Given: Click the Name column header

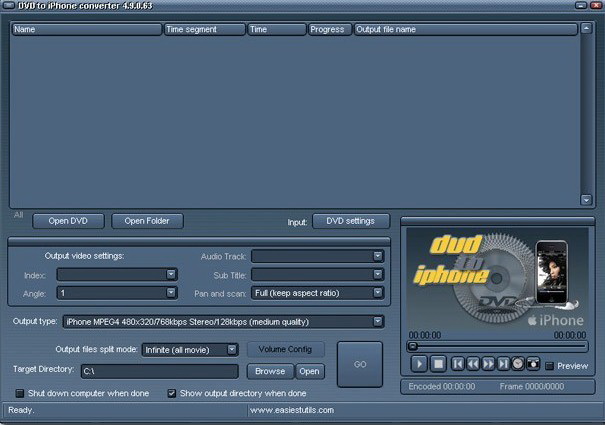Looking at the screenshot, I should pyautogui.click(x=87, y=29).
